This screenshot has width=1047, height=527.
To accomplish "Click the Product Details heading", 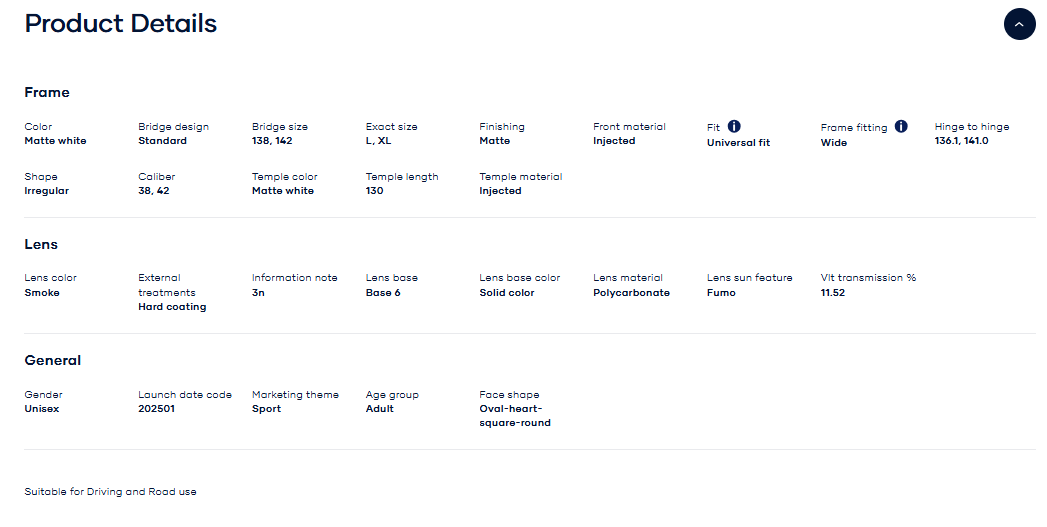I will point(121,24).
